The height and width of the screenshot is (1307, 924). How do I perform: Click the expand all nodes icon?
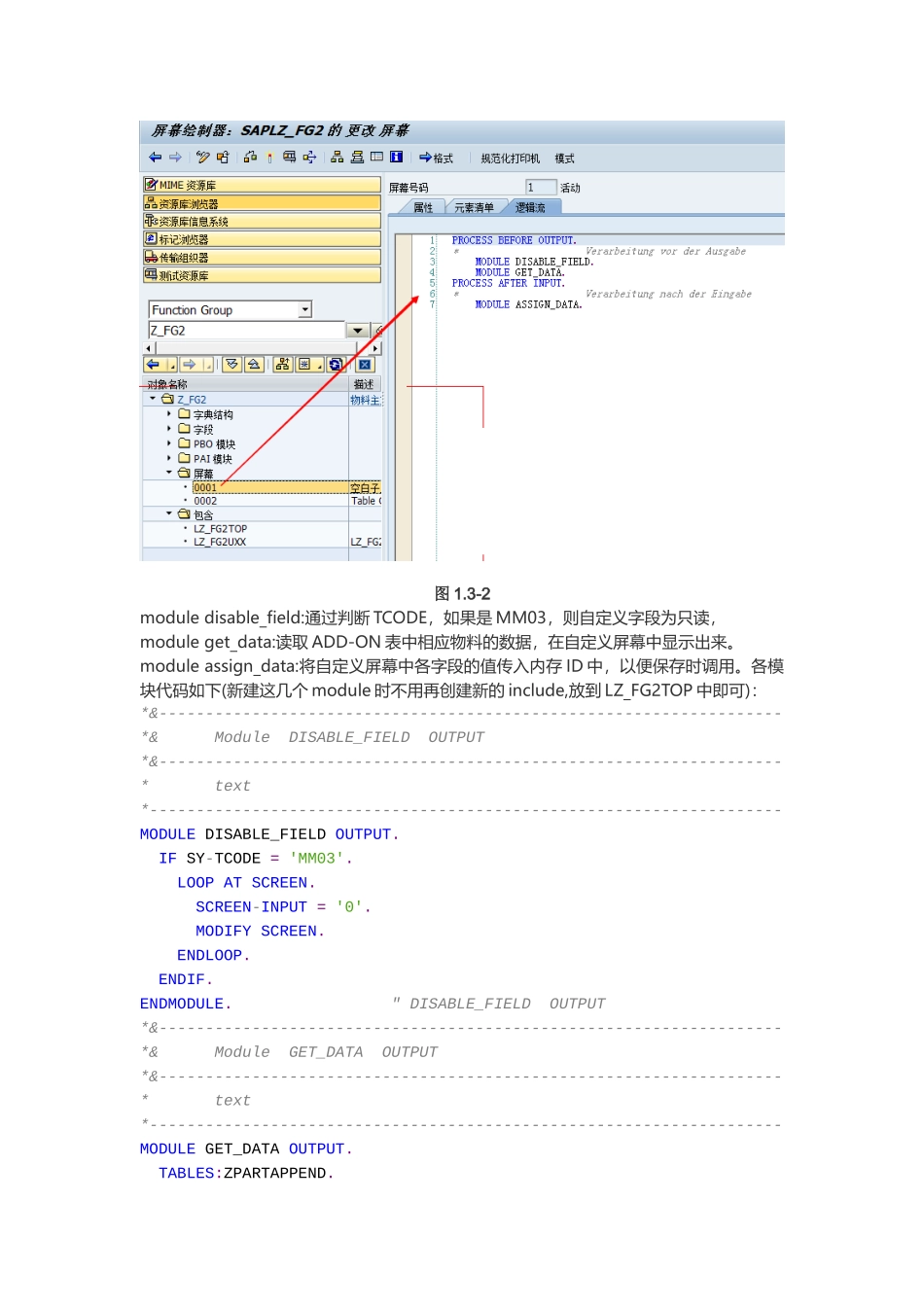click(231, 365)
